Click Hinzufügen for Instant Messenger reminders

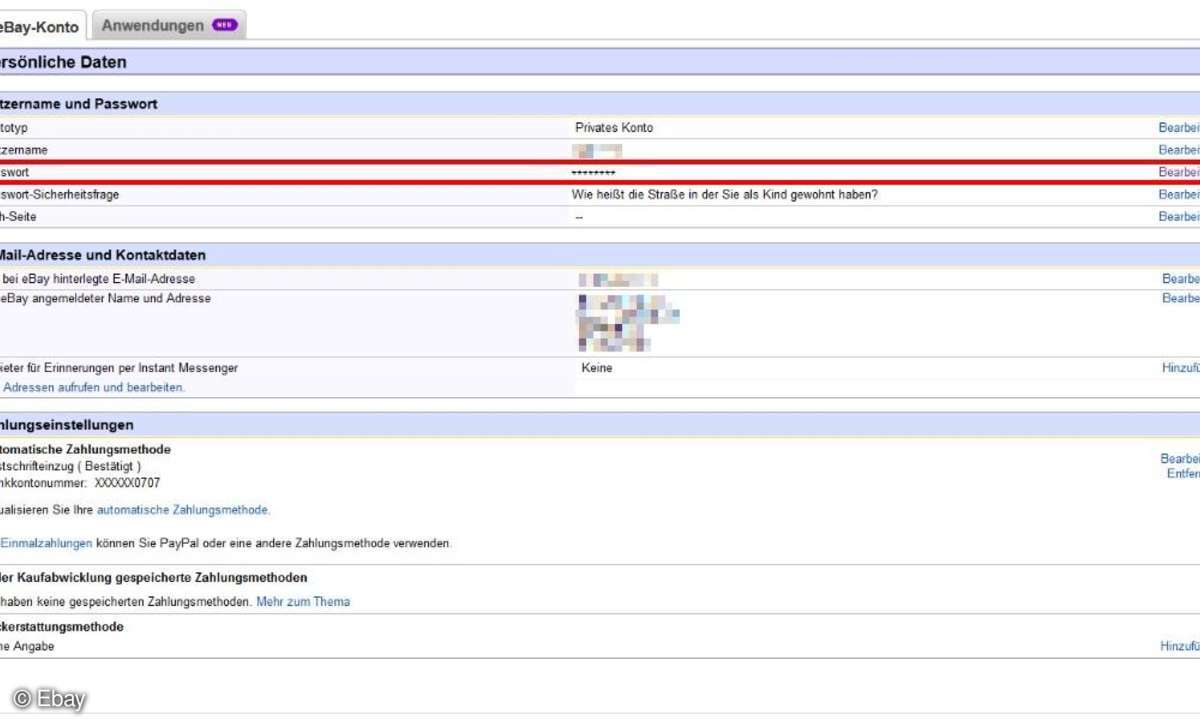1181,368
